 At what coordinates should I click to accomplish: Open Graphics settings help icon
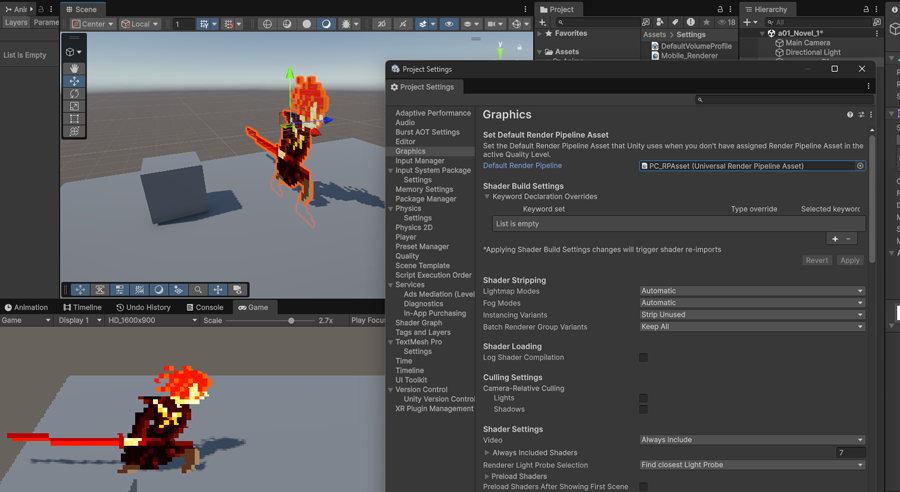pyautogui.click(x=850, y=115)
